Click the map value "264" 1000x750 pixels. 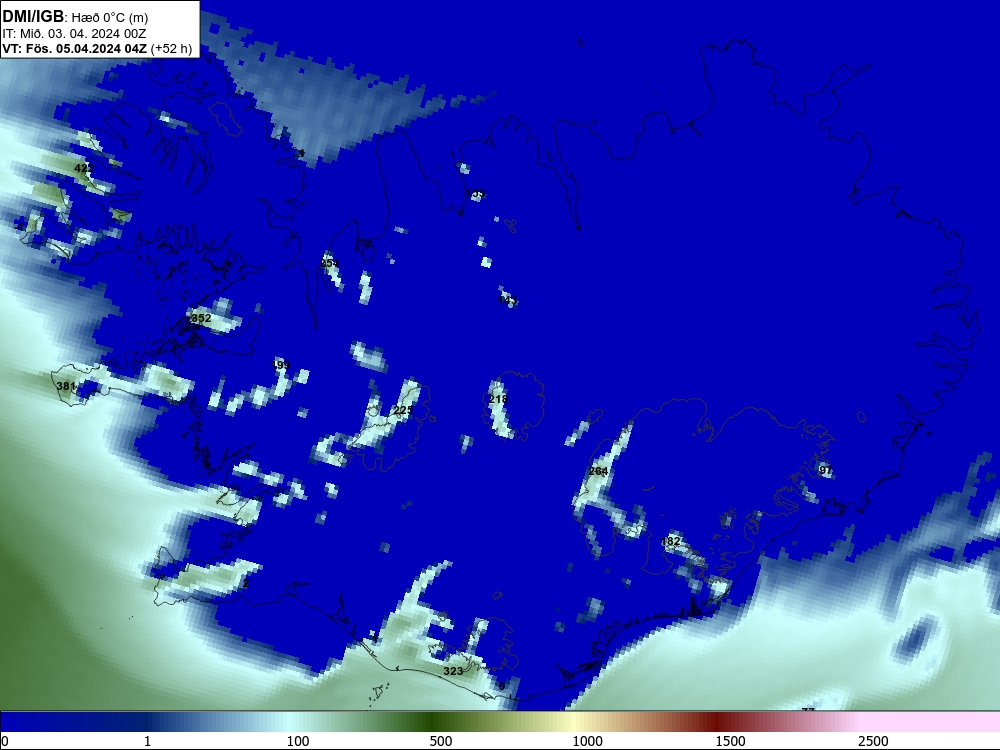tap(598, 471)
